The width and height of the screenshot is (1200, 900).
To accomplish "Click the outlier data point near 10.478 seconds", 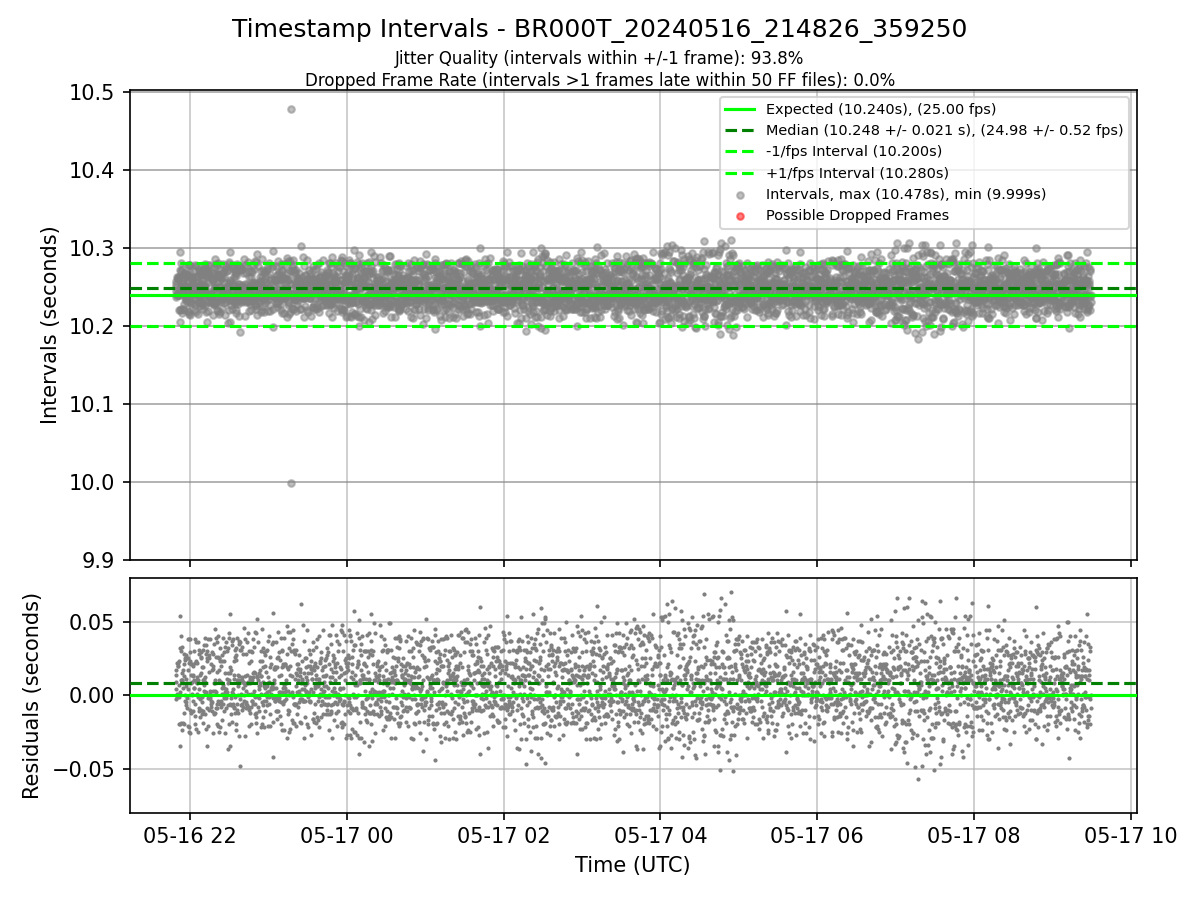I will [291, 109].
